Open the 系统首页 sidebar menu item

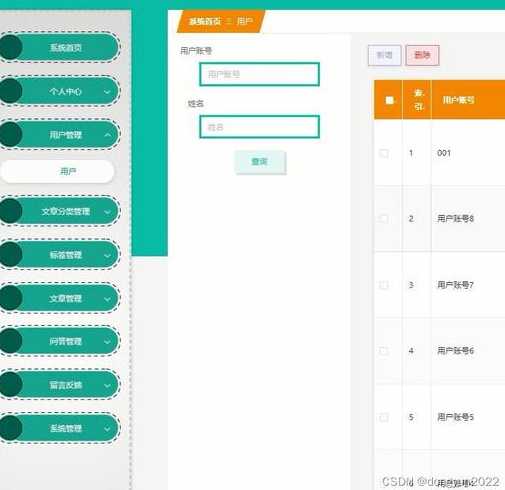tap(59, 48)
